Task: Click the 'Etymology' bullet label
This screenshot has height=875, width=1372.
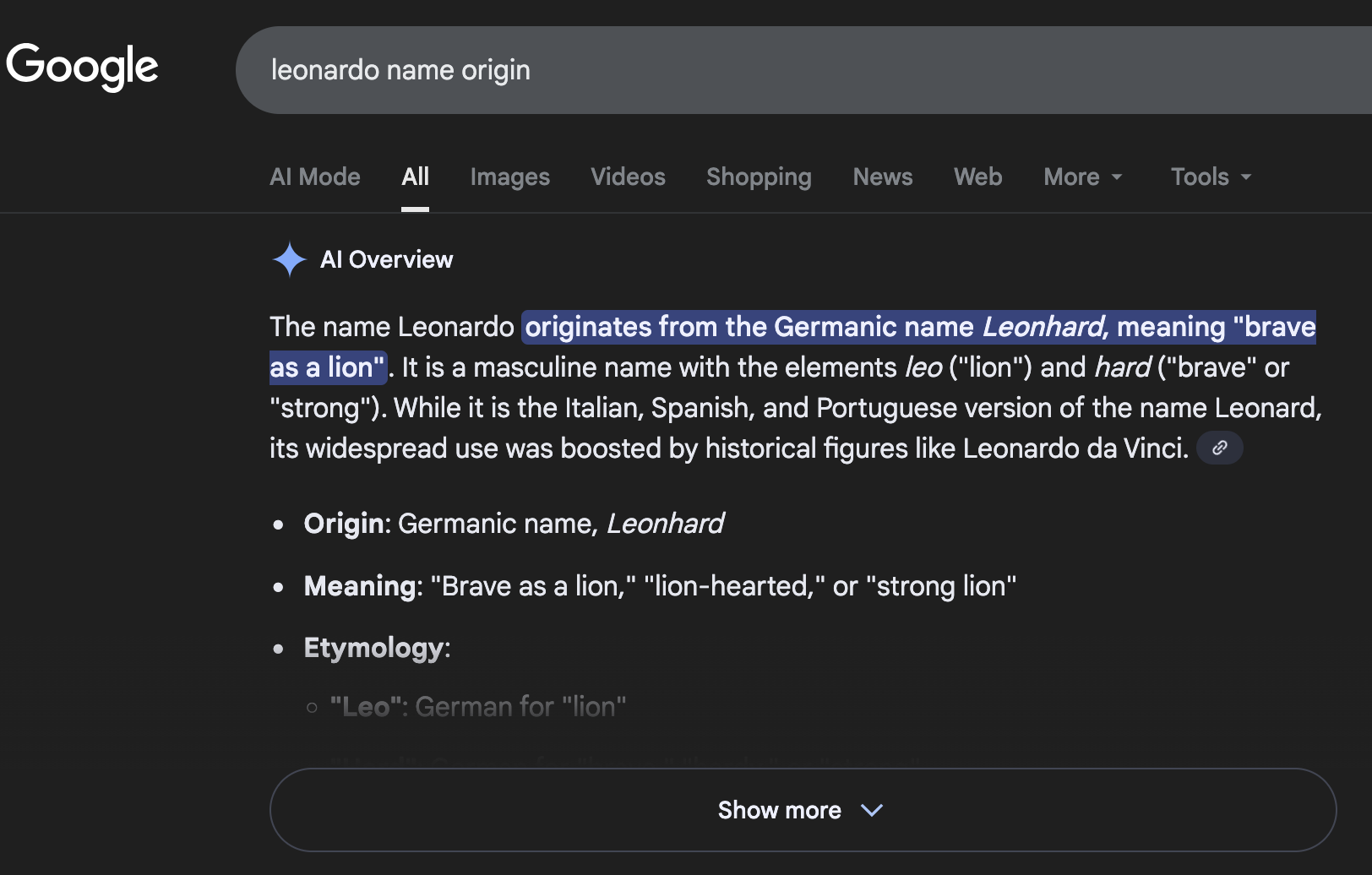Action: (x=373, y=648)
